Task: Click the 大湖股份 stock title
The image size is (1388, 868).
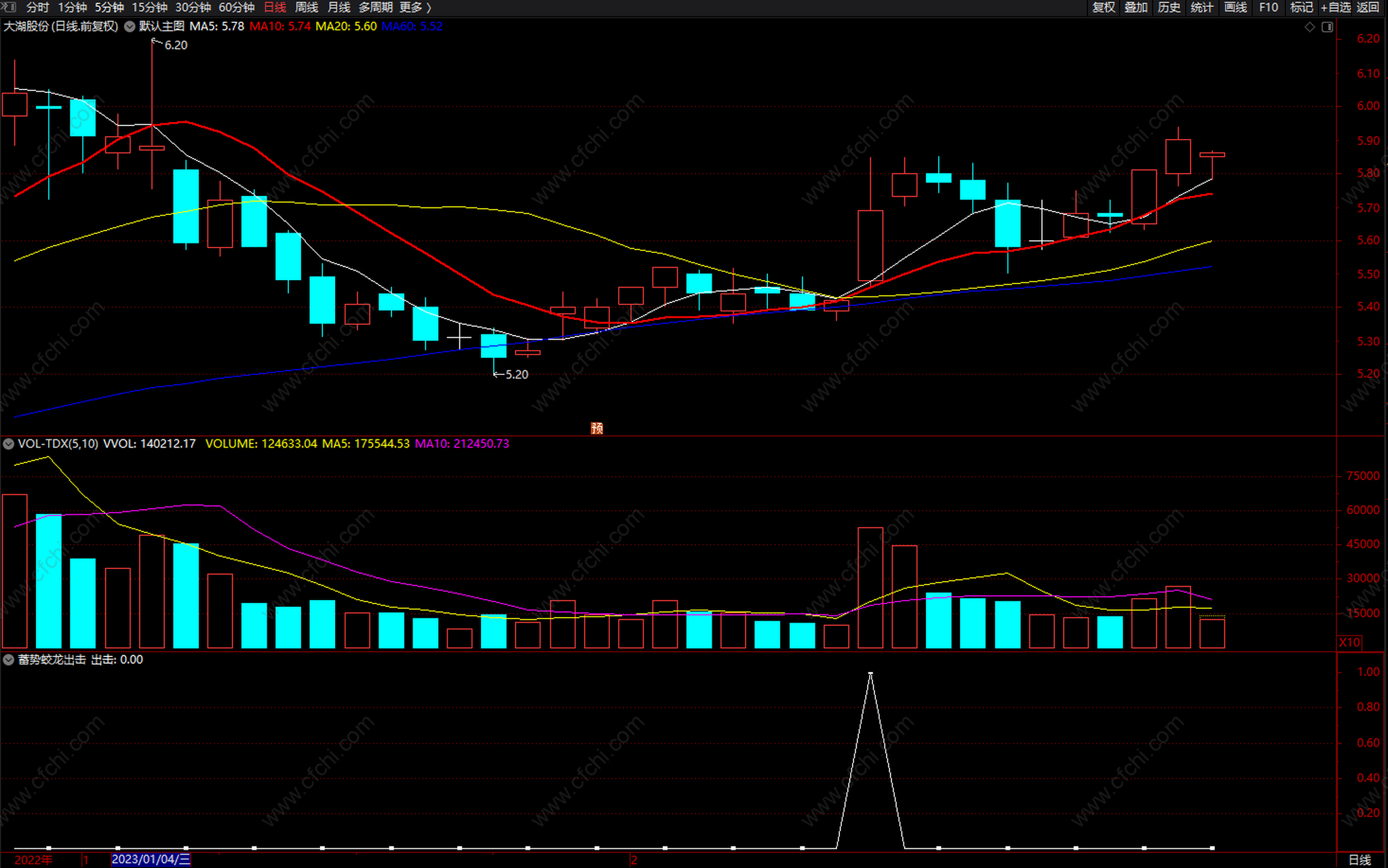Action: [x=61, y=26]
